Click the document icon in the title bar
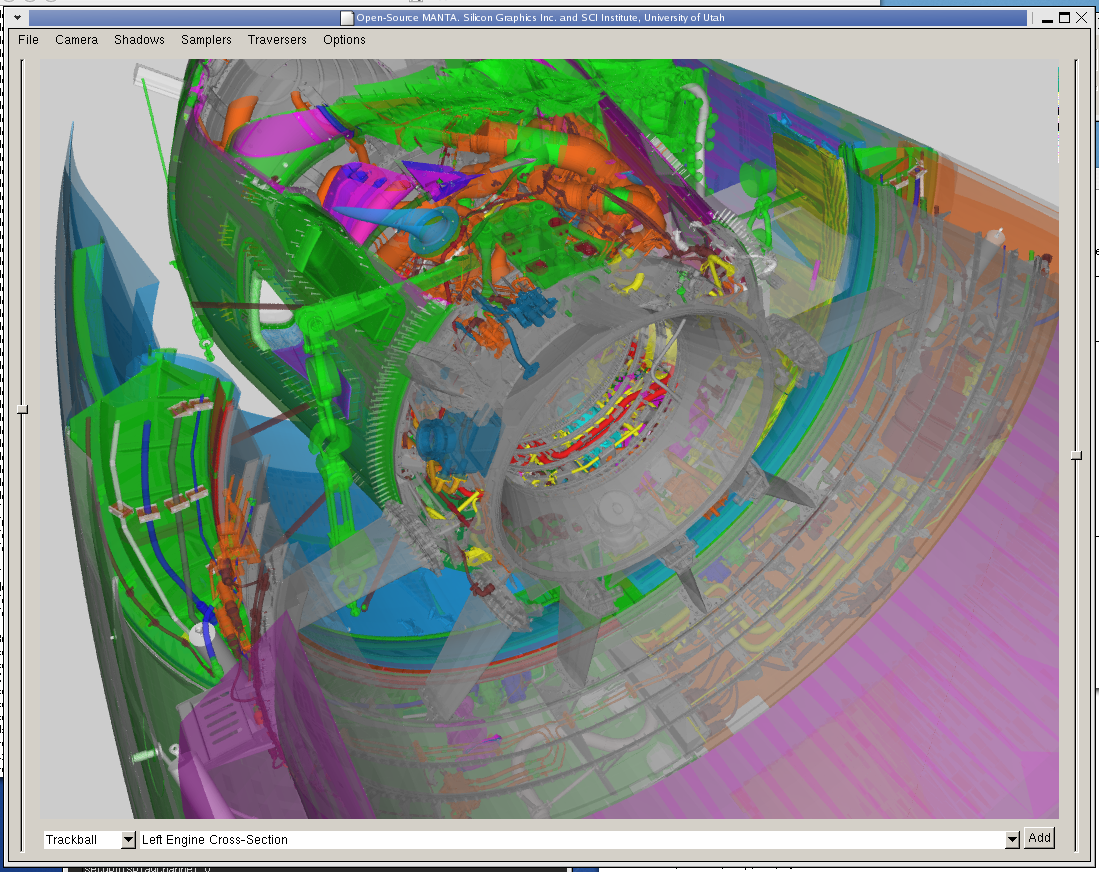Screen dimensions: 1099x872 pos(346,18)
